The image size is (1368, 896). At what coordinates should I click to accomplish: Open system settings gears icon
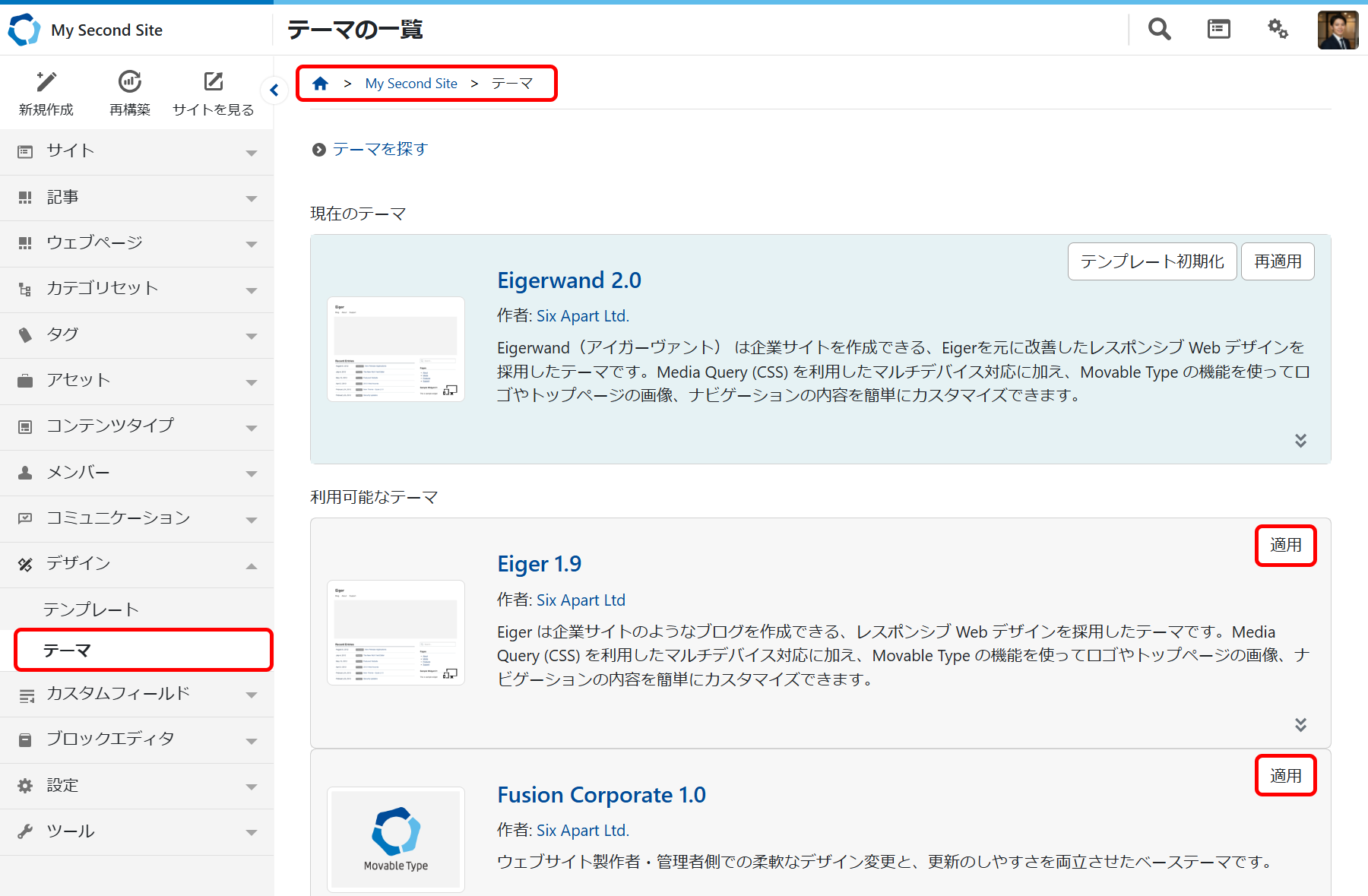[1278, 30]
